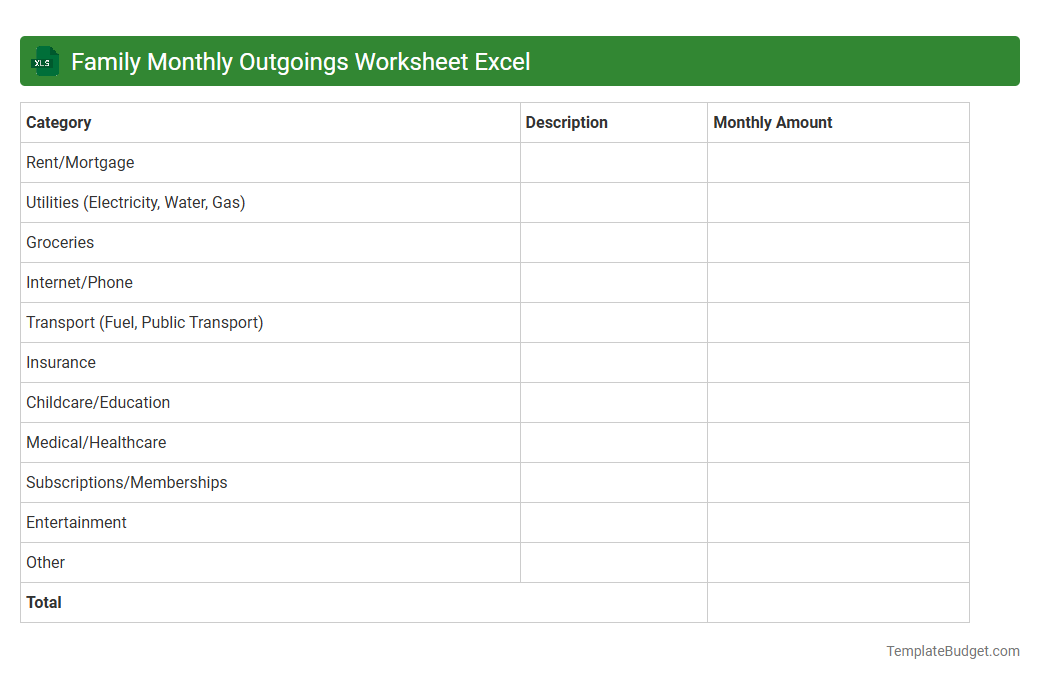Select the Total row label
The width and height of the screenshot is (1040, 680).
tap(43, 602)
